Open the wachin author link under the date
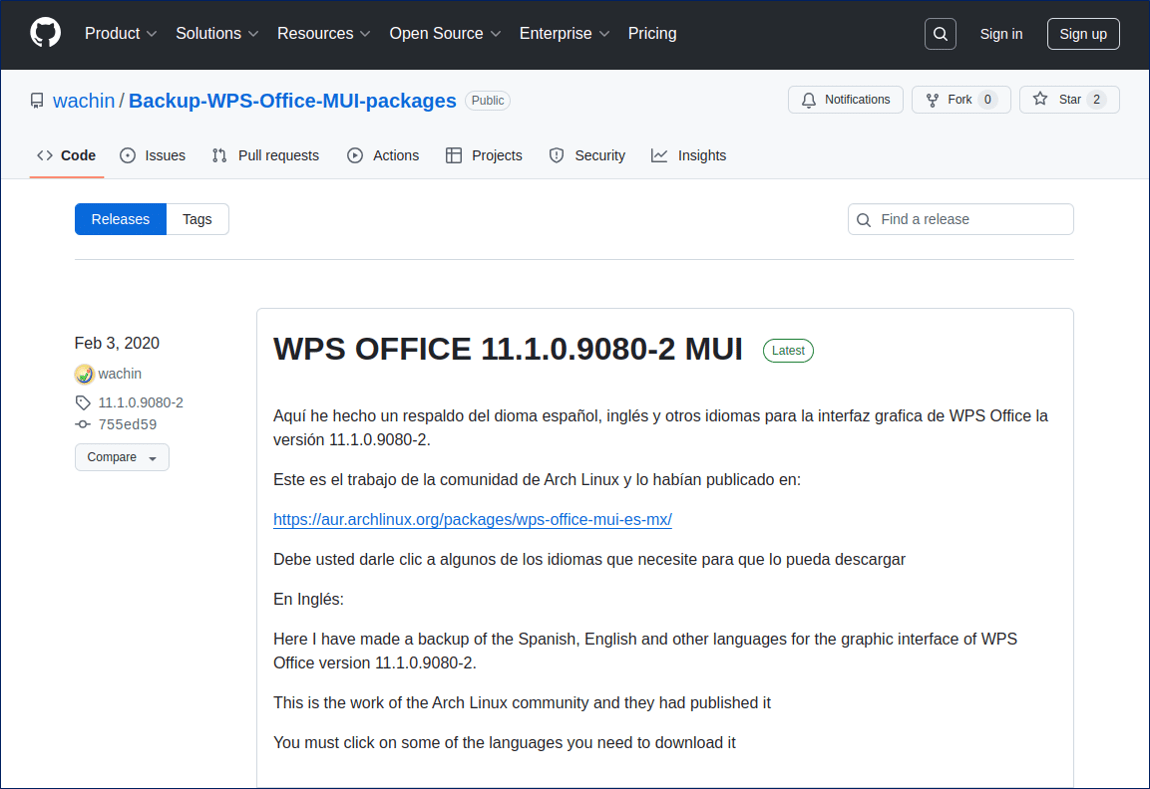 tap(120, 374)
